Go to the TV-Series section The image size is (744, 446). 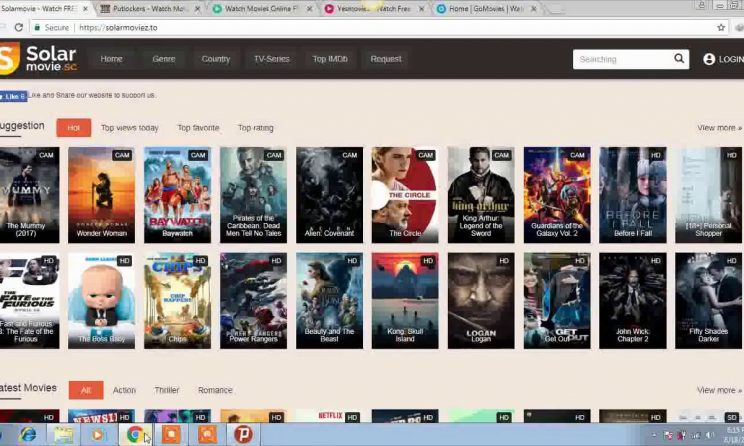tap(271, 59)
